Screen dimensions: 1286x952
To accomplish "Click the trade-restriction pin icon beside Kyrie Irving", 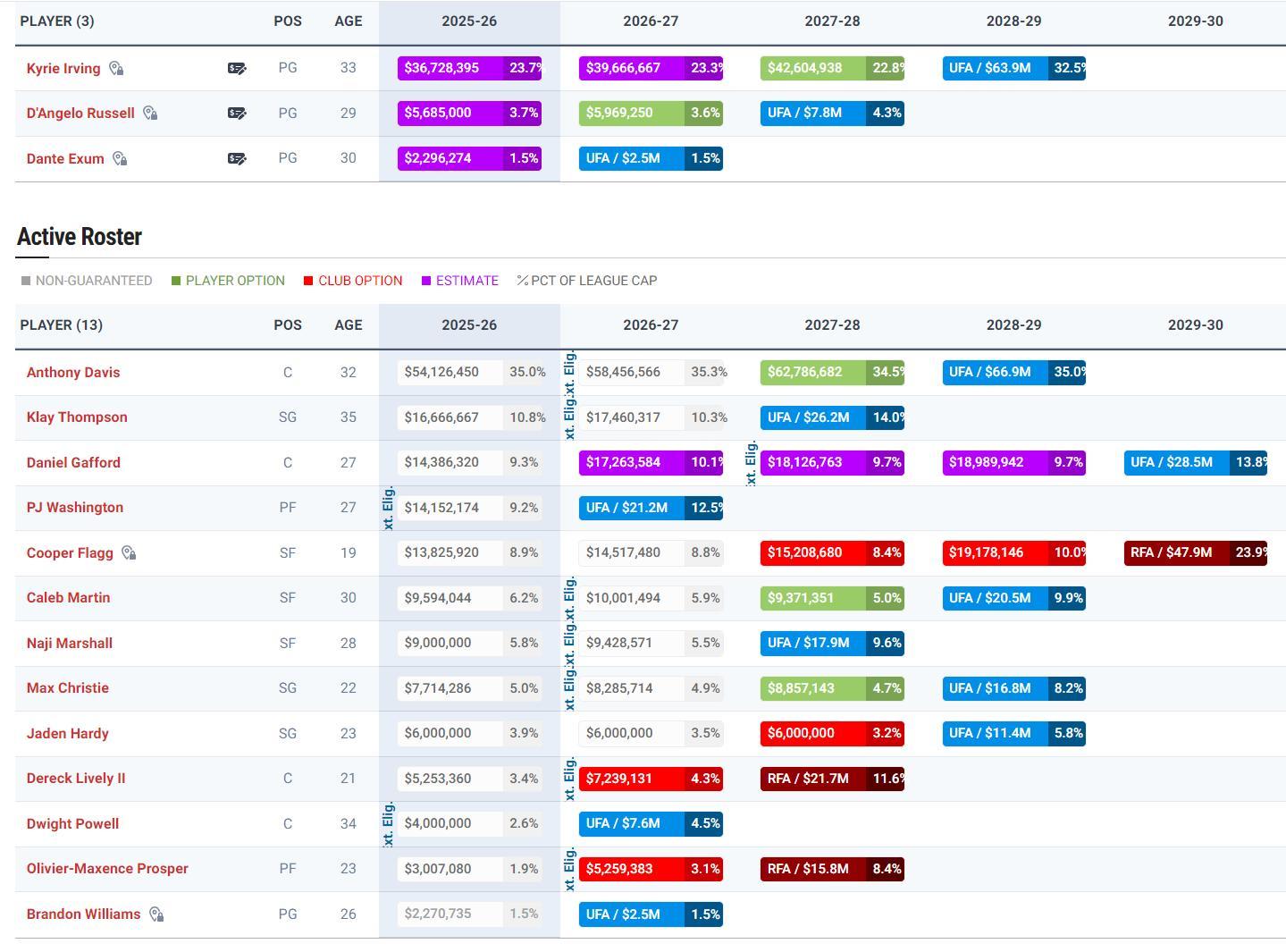I will [x=116, y=69].
